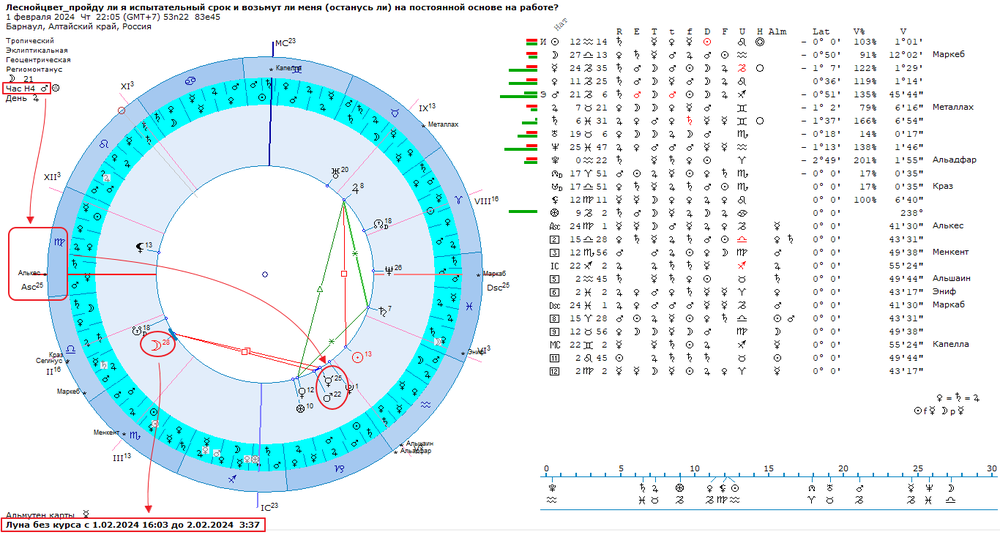Select the Moon marker near 27 on the degree scale

950,488
